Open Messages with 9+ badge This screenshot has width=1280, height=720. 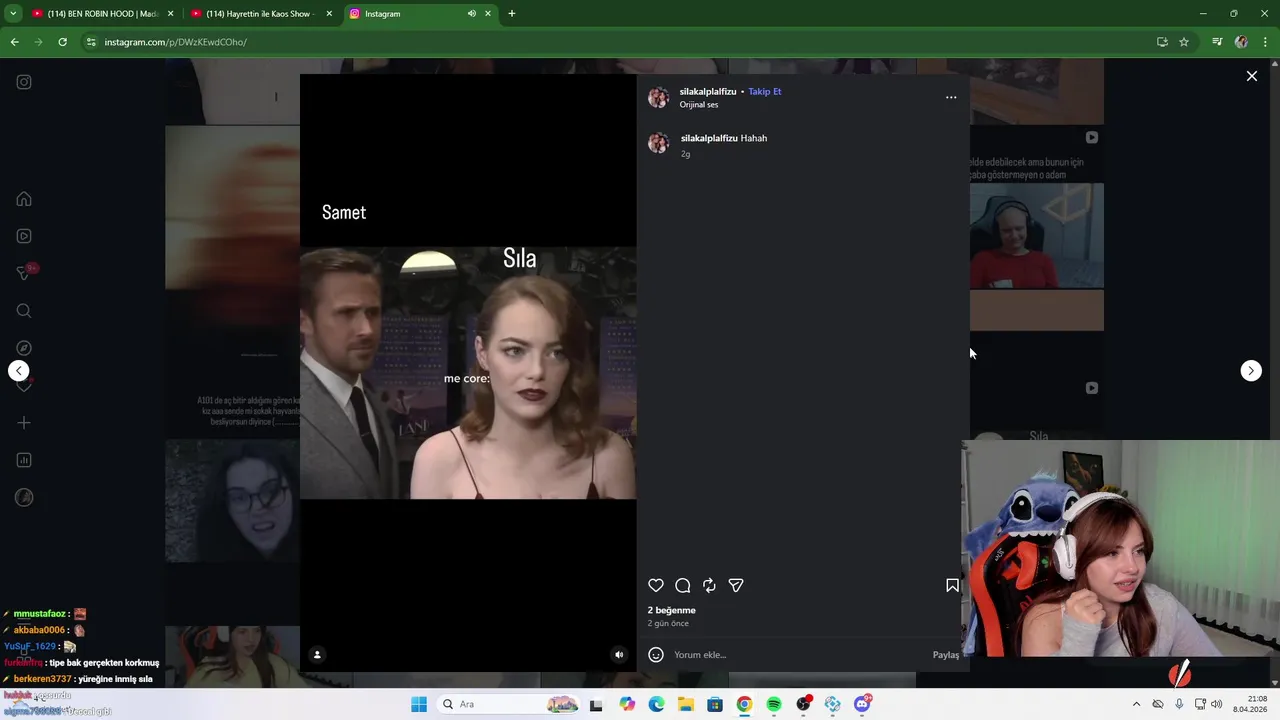pyautogui.click(x=26, y=272)
